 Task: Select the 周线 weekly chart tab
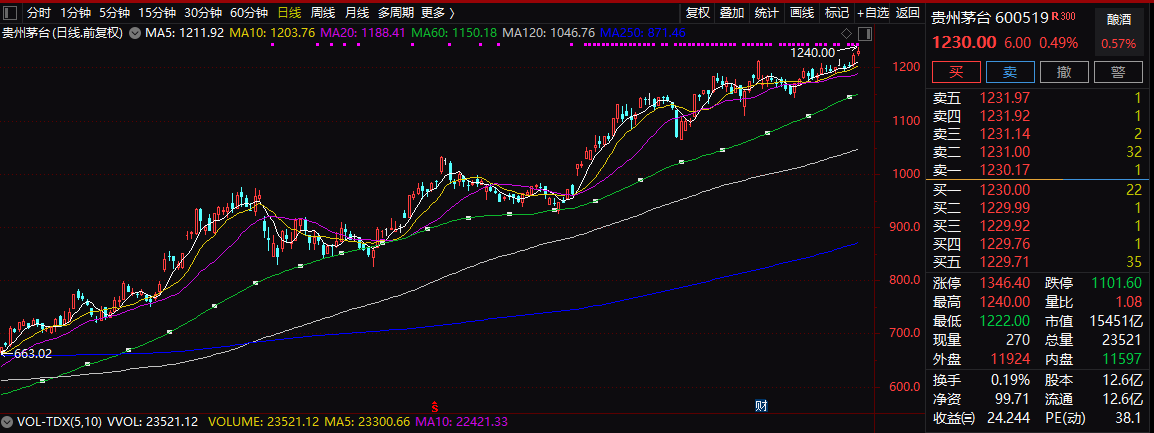click(x=322, y=13)
